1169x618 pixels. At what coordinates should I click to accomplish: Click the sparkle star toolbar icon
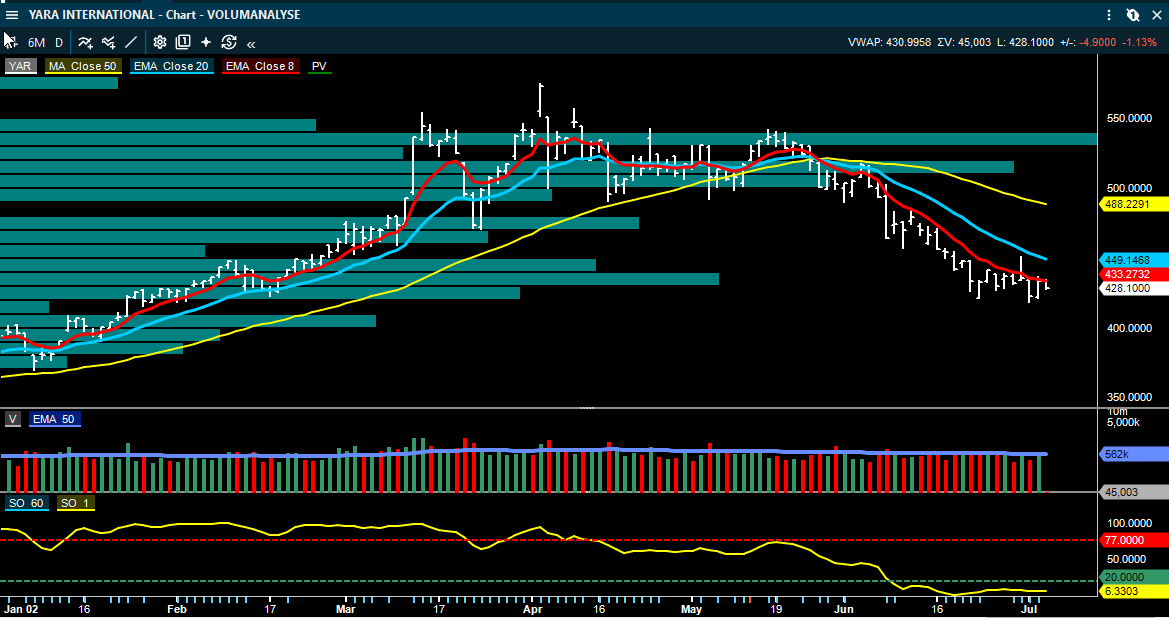(206, 42)
